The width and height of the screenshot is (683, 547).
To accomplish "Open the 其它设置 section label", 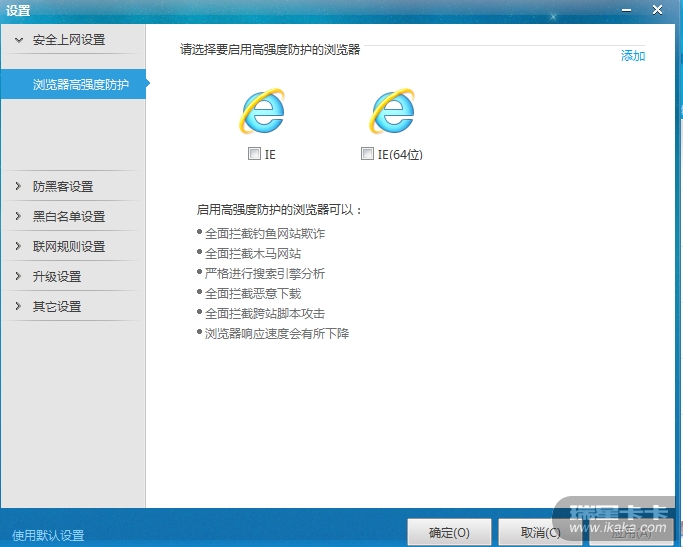I will pyautogui.click(x=57, y=307).
